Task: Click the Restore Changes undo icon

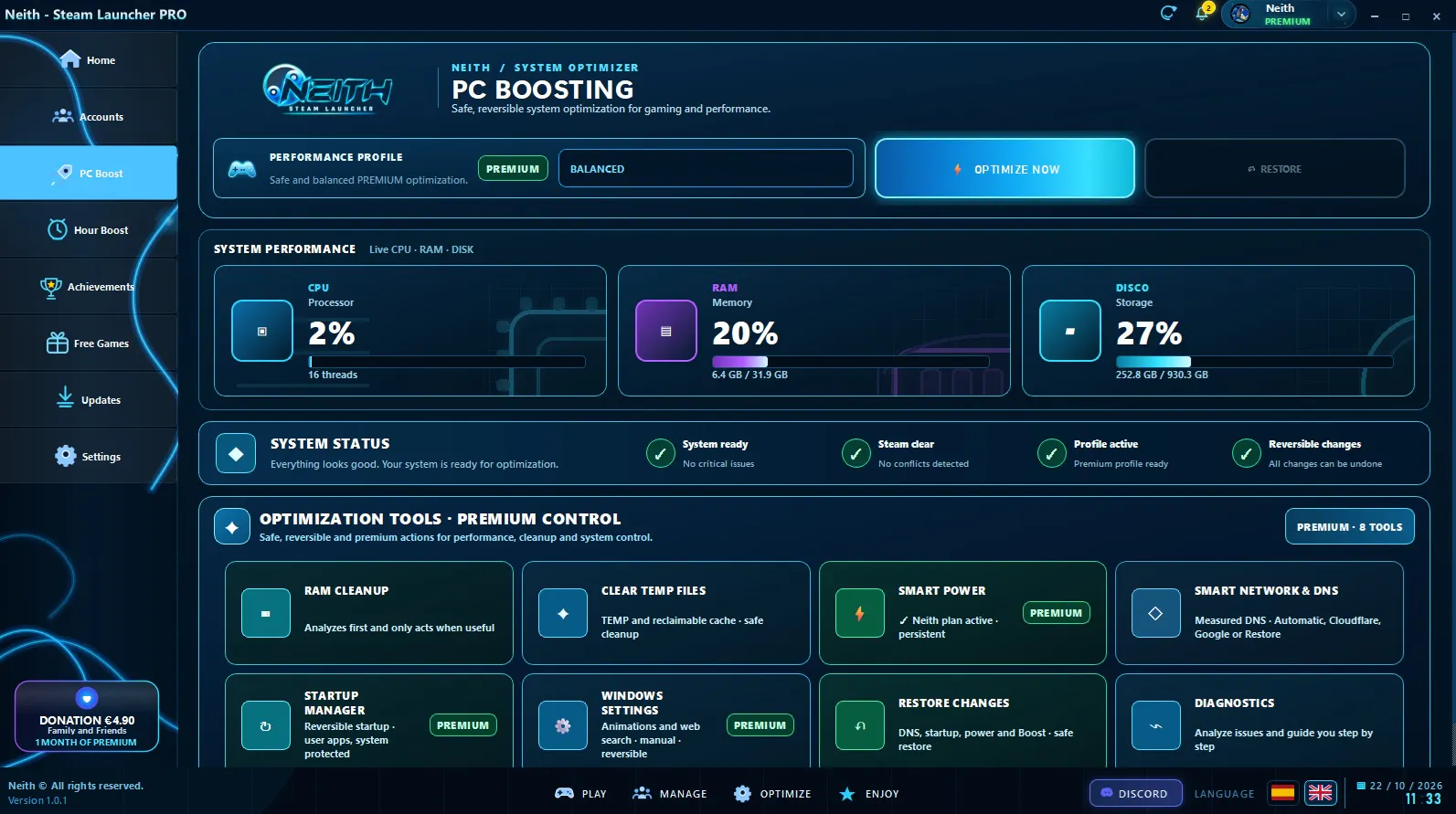Action: (860, 725)
